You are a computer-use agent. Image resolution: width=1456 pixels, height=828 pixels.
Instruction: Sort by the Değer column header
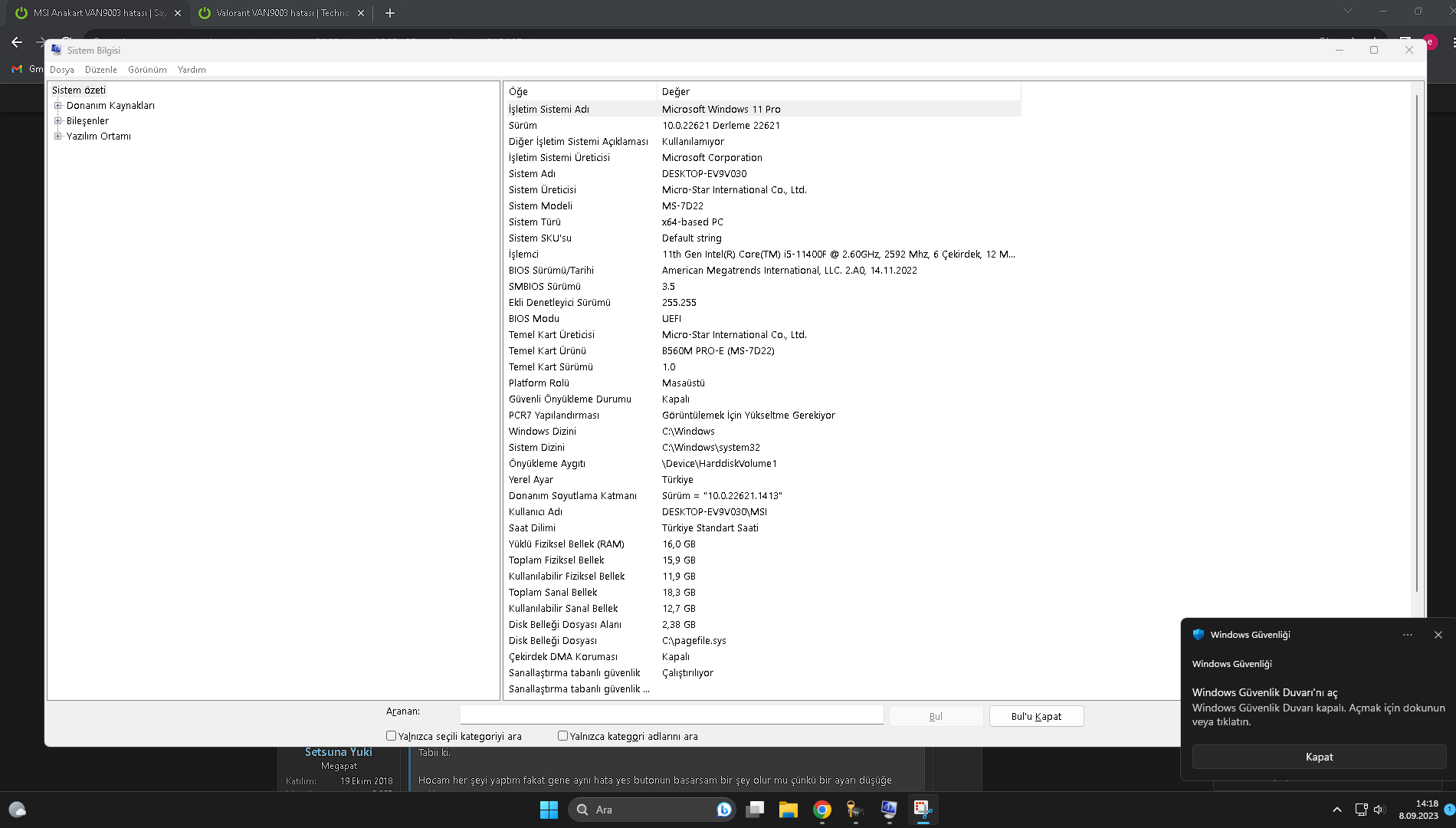[x=839, y=92]
